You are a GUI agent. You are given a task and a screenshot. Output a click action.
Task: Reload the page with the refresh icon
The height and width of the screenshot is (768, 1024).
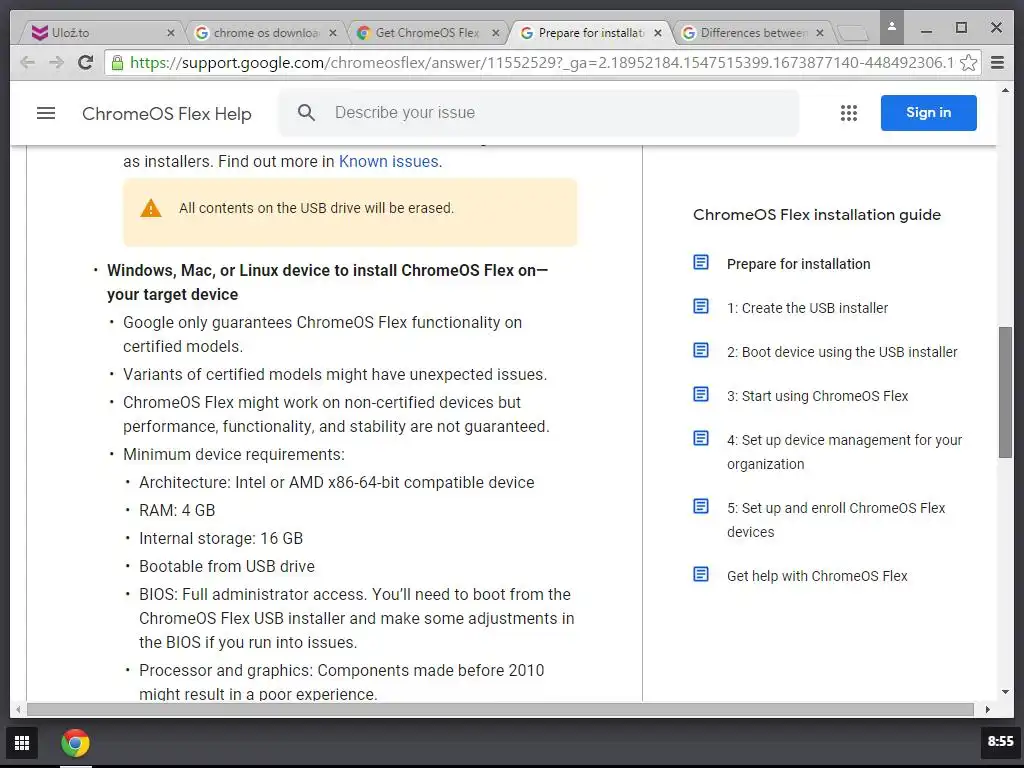coord(86,63)
